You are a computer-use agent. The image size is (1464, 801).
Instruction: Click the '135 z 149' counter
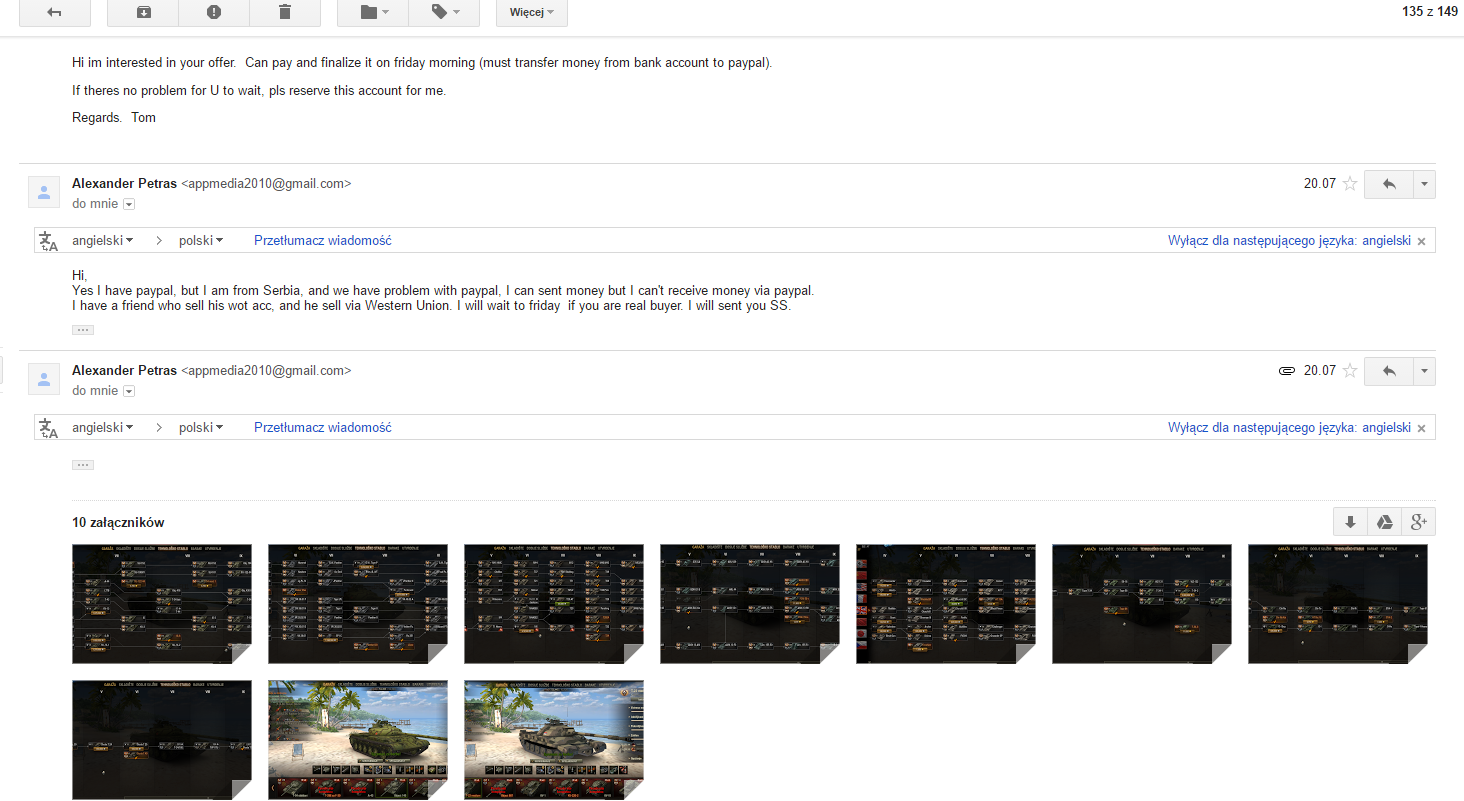(x=1430, y=12)
